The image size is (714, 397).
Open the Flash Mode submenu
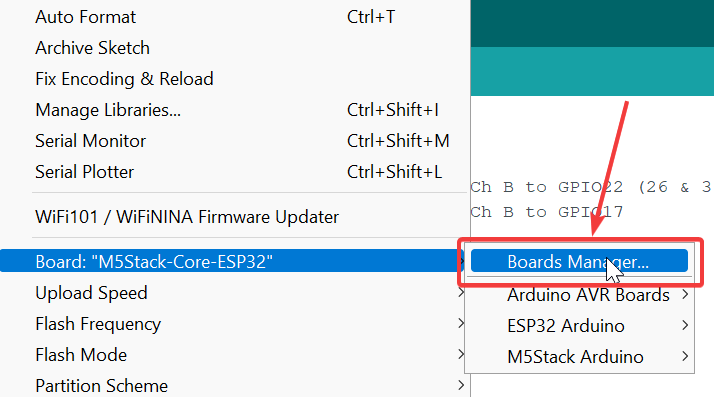[235, 355]
